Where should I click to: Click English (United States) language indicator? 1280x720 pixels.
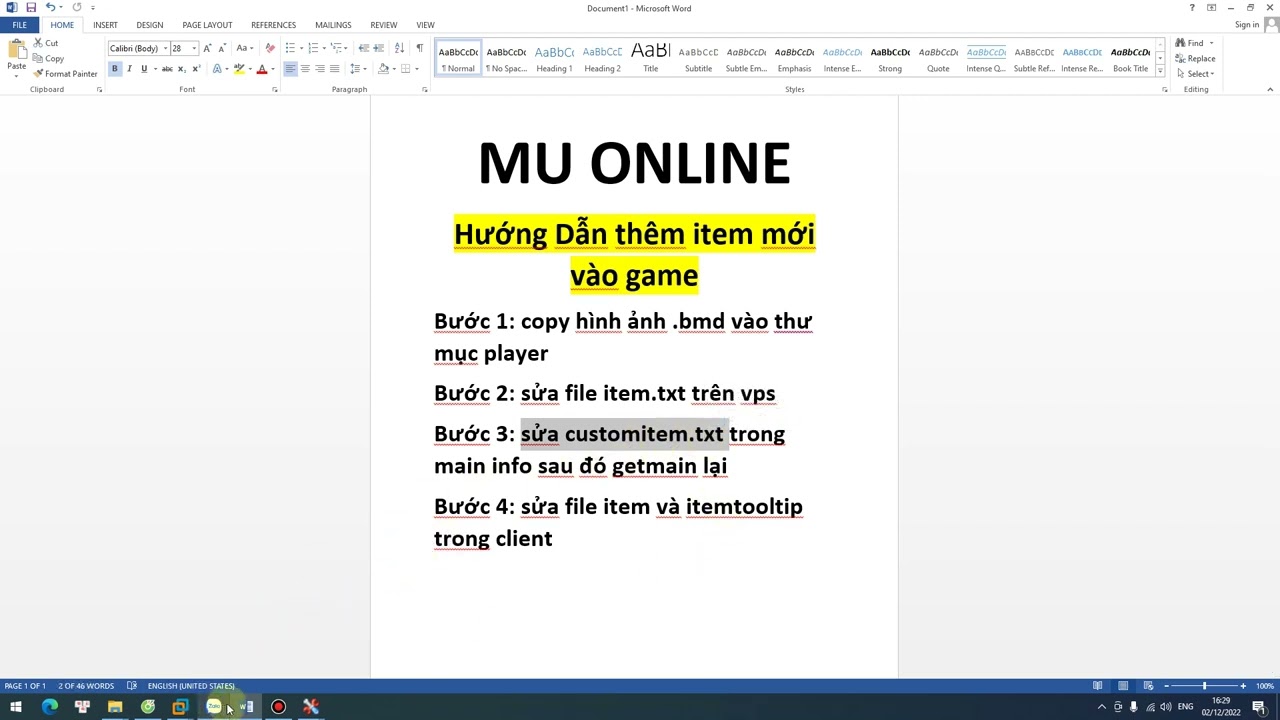click(191, 686)
